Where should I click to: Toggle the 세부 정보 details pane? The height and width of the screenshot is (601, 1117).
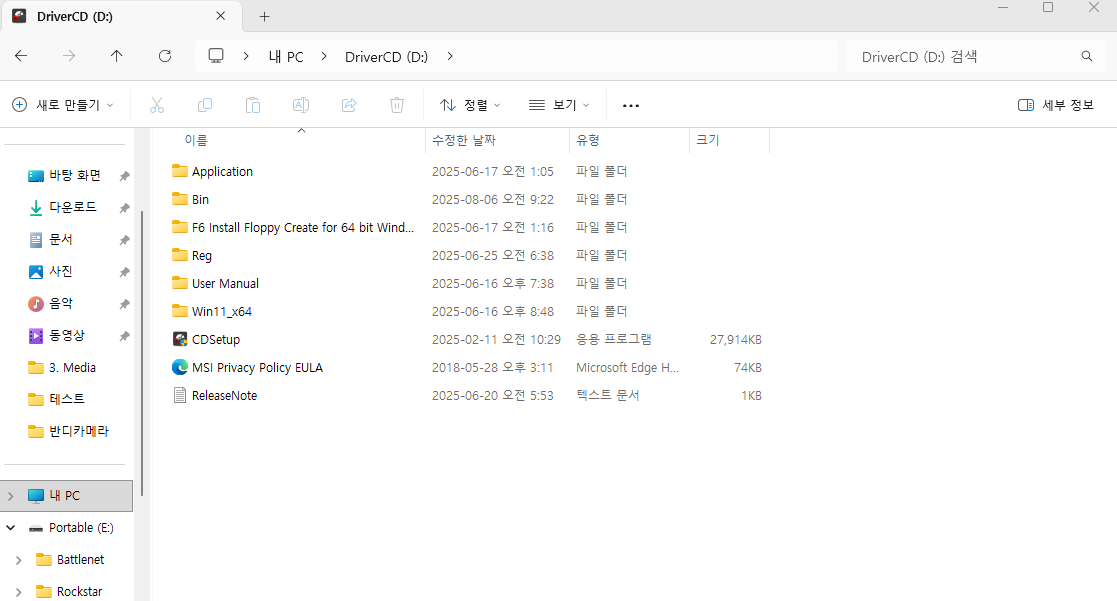click(x=1055, y=105)
